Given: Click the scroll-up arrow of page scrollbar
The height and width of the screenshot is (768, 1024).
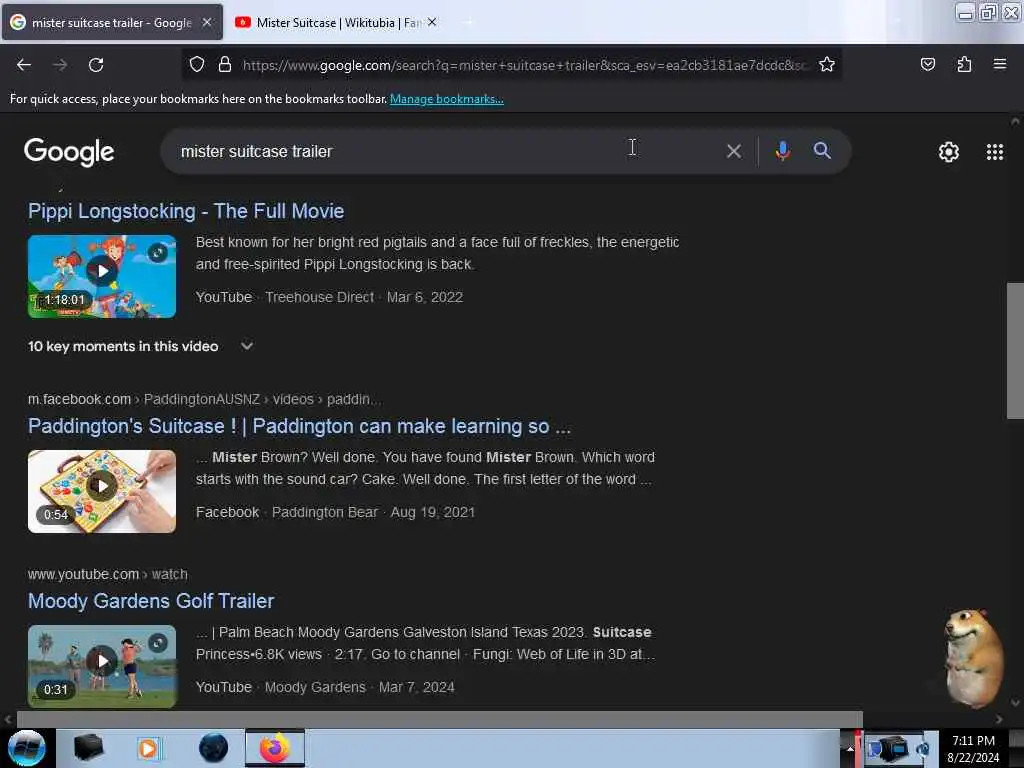Looking at the screenshot, I should [1015, 121].
